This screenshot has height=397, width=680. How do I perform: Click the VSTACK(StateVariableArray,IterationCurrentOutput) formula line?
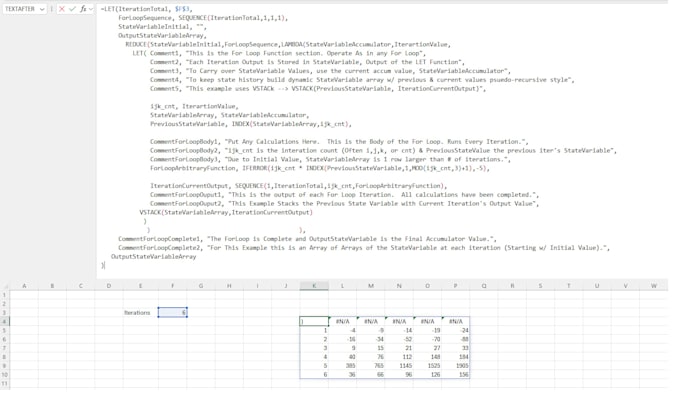pos(226,212)
